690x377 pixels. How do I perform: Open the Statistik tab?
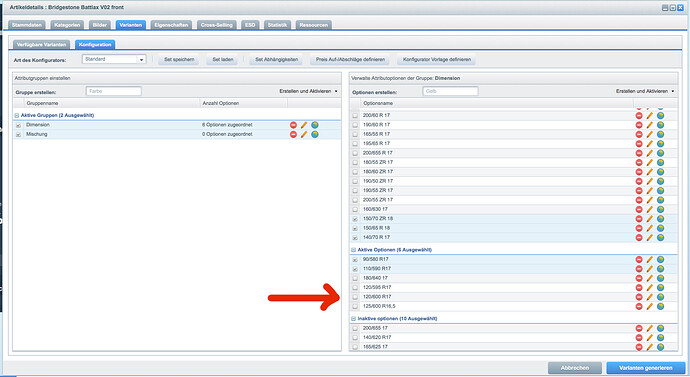coord(277,25)
